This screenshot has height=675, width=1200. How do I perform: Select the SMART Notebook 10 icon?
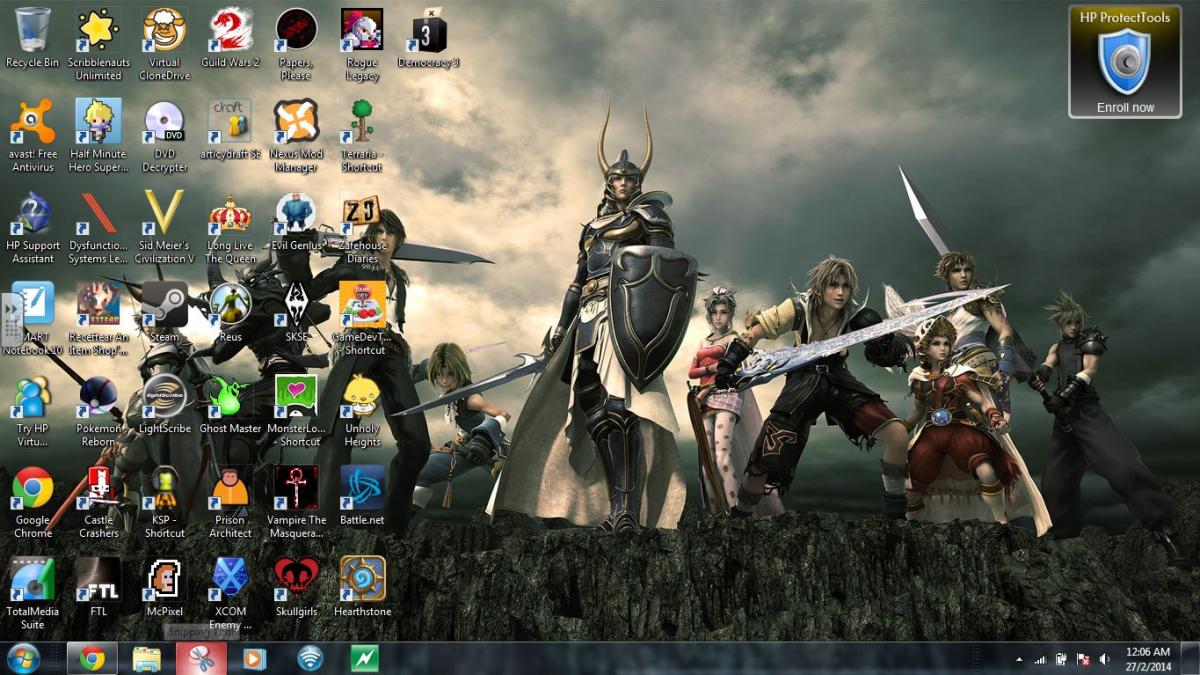point(32,319)
